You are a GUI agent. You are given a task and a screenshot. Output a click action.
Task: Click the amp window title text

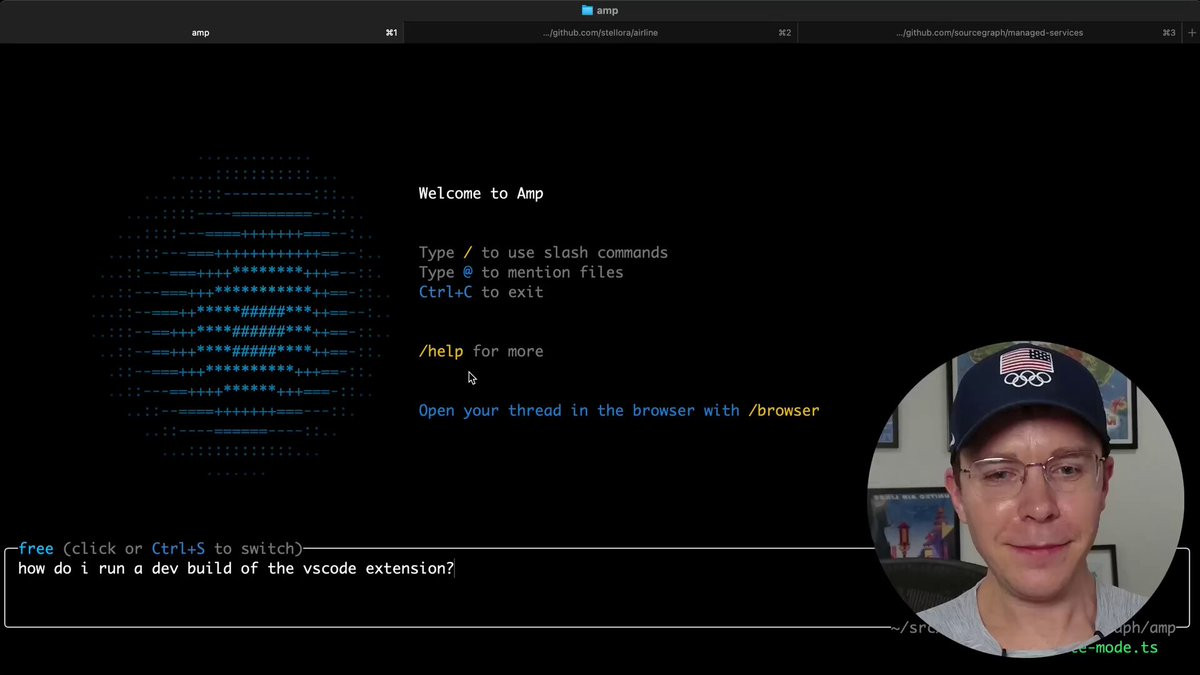tap(607, 11)
